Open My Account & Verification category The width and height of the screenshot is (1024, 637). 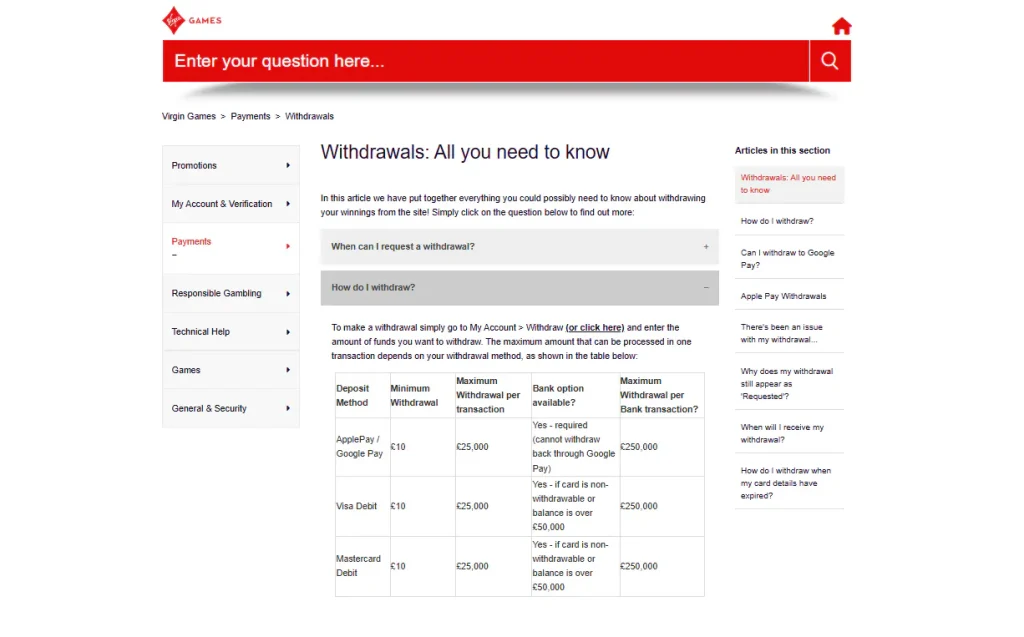pyautogui.click(x=231, y=204)
